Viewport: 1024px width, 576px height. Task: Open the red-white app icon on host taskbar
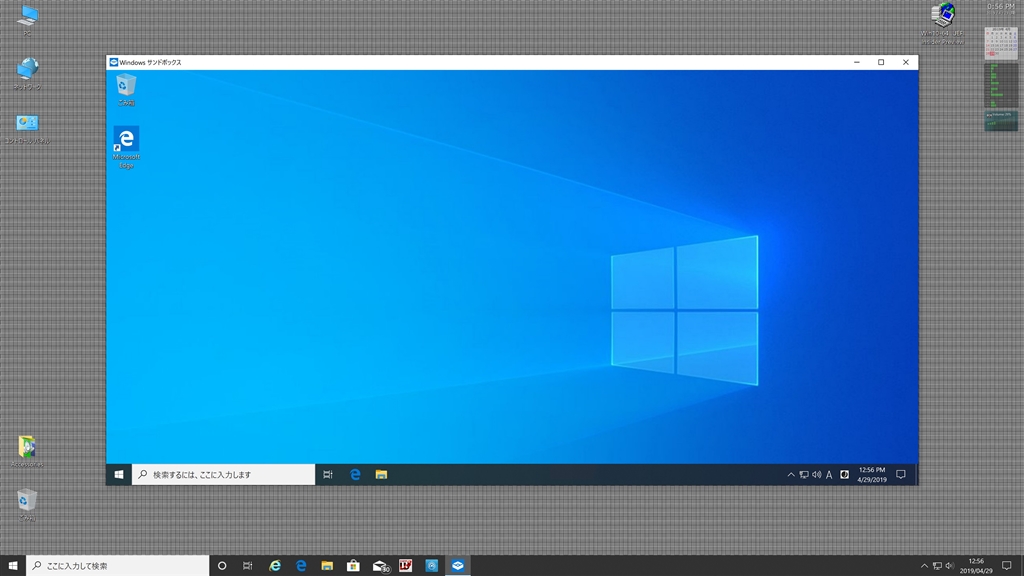point(406,566)
